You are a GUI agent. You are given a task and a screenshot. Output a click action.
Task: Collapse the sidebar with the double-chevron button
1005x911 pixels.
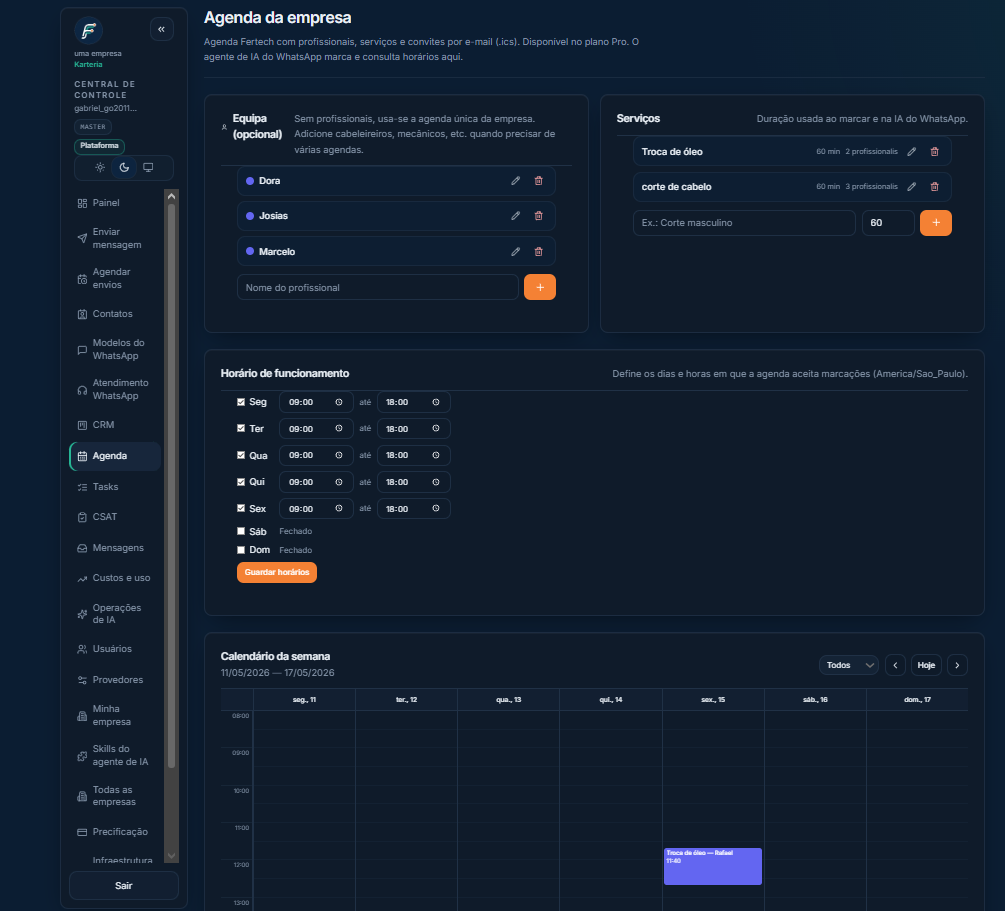pyautogui.click(x=162, y=29)
